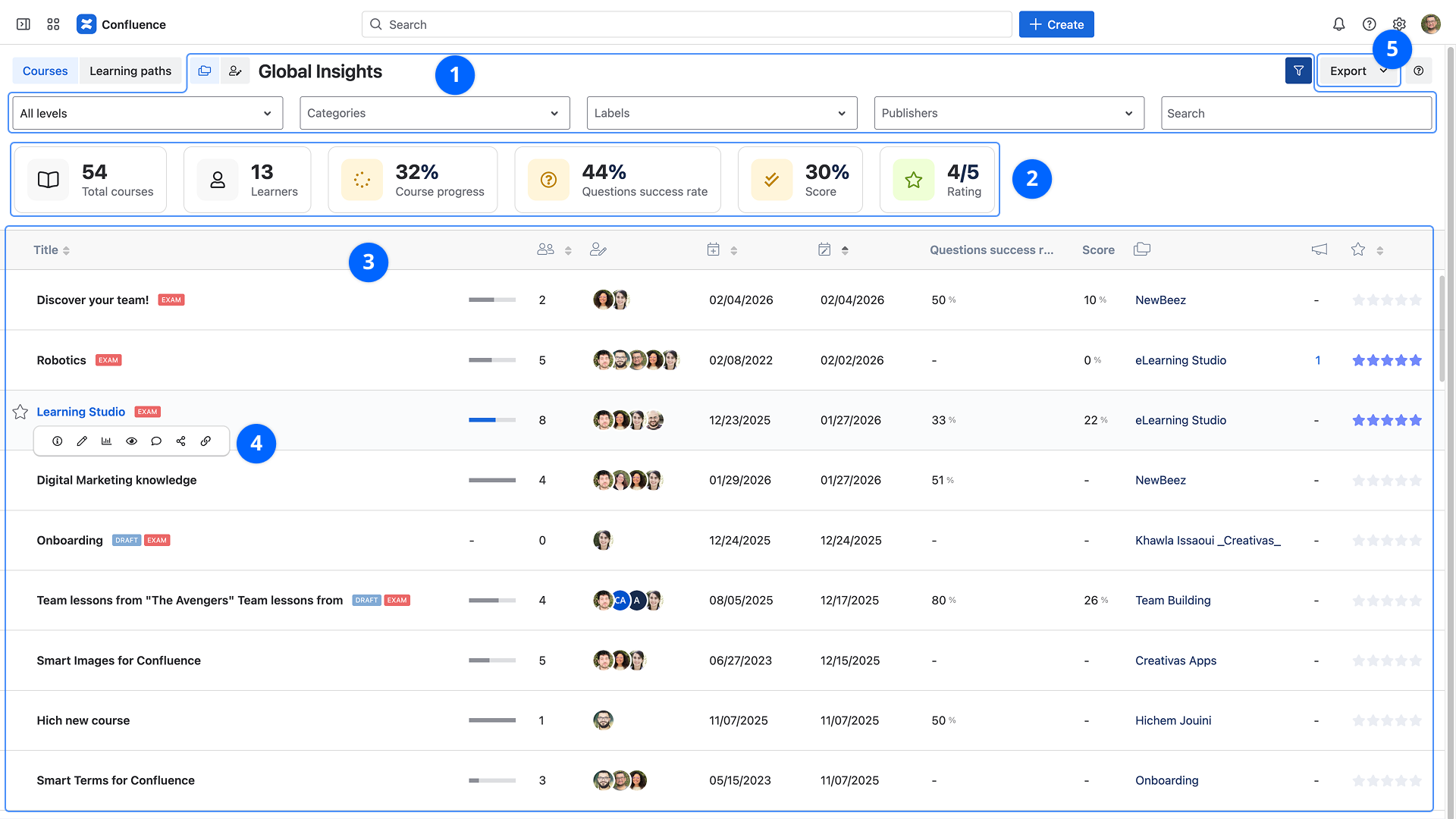1456x819 pixels.
Task: Favorite Learning Studio with star toggle
Action: click(20, 412)
